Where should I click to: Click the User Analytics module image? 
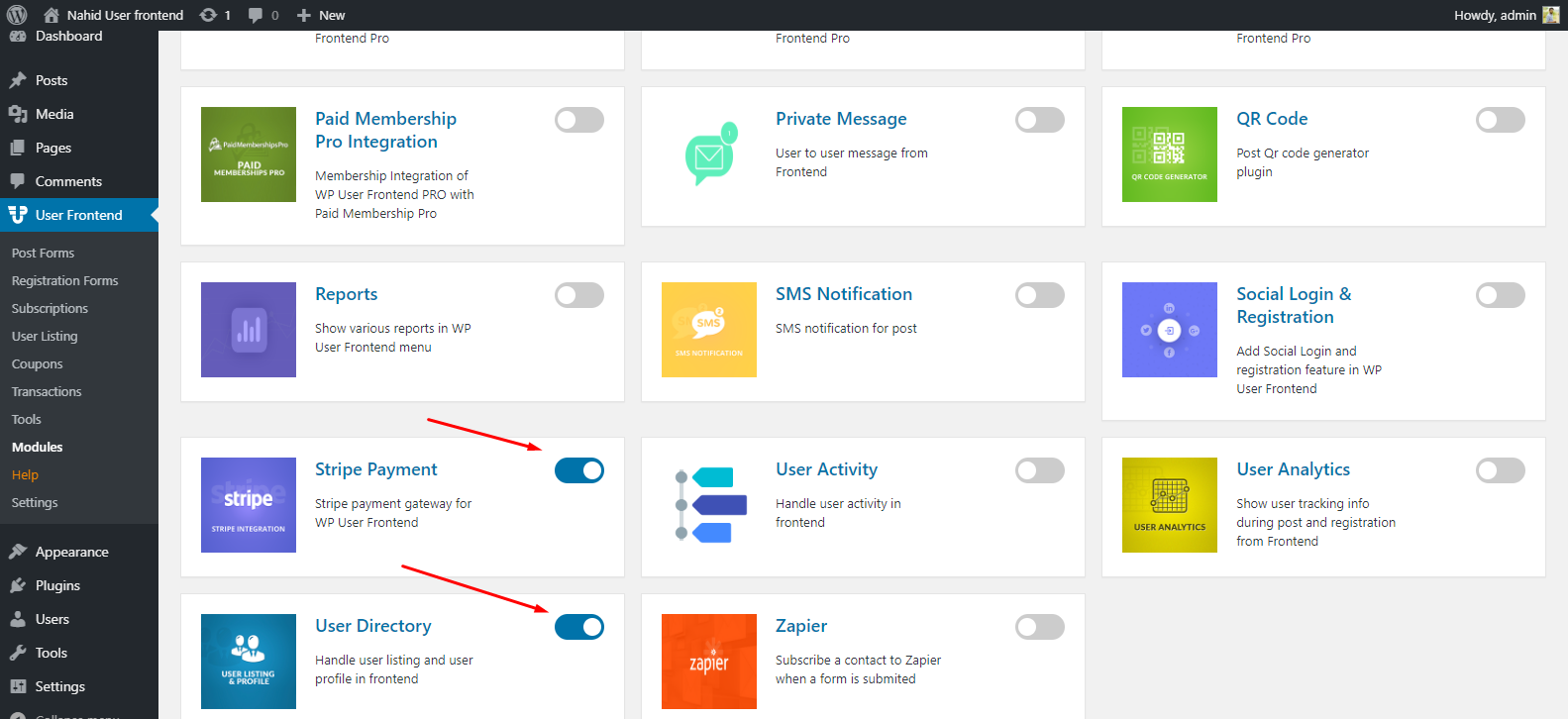[x=1170, y=505]
